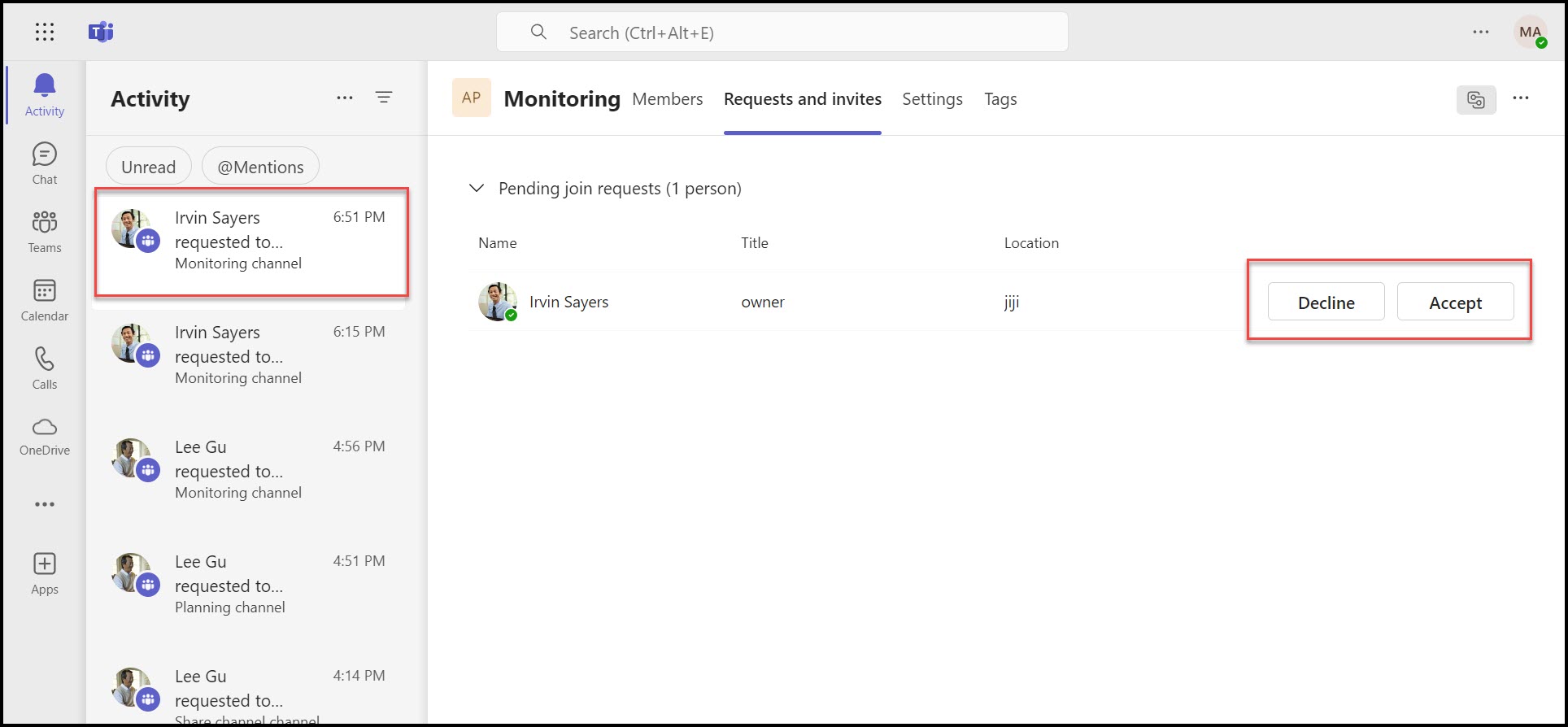
Task: Click the app launcher waffle icon
Action: coord(45,32)
